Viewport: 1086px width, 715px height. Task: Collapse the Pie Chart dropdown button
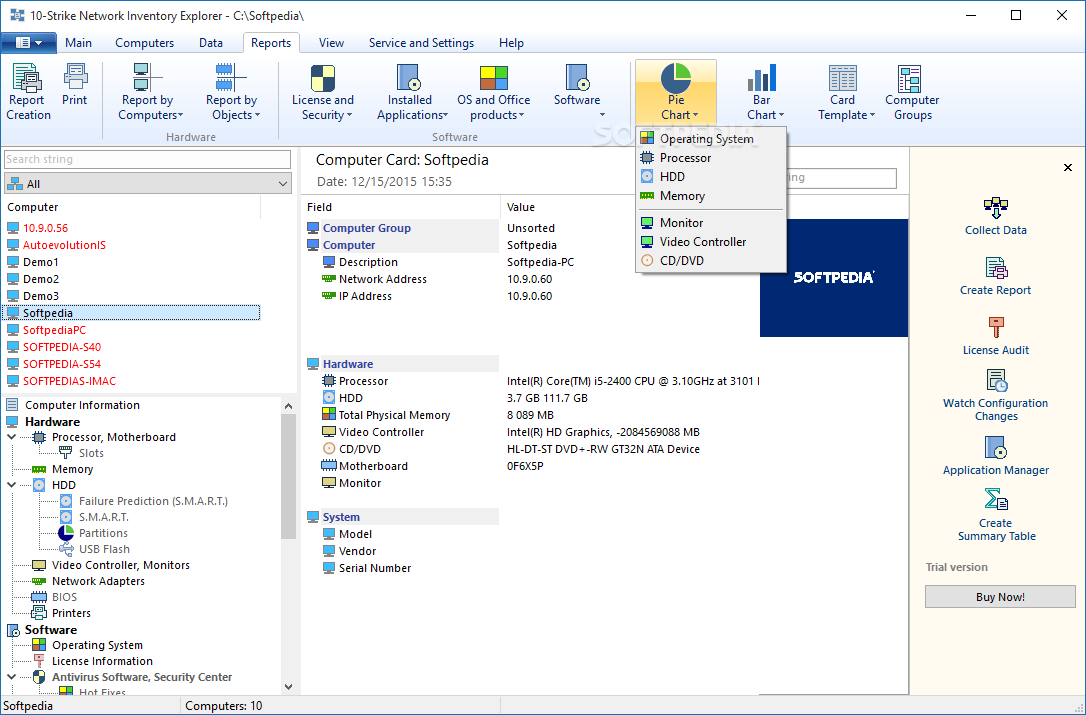676,92
